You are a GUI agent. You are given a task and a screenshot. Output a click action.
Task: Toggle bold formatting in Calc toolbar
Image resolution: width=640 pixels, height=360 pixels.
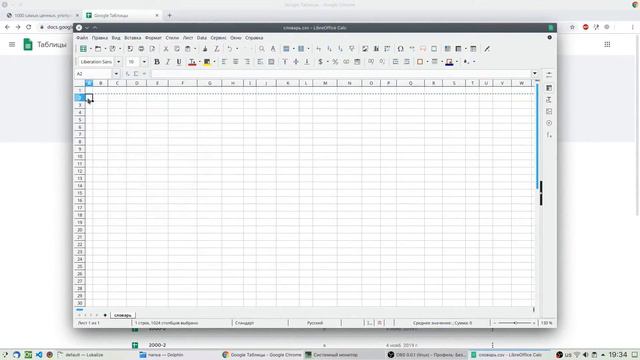pyautogui.click(x=156, y=62)
